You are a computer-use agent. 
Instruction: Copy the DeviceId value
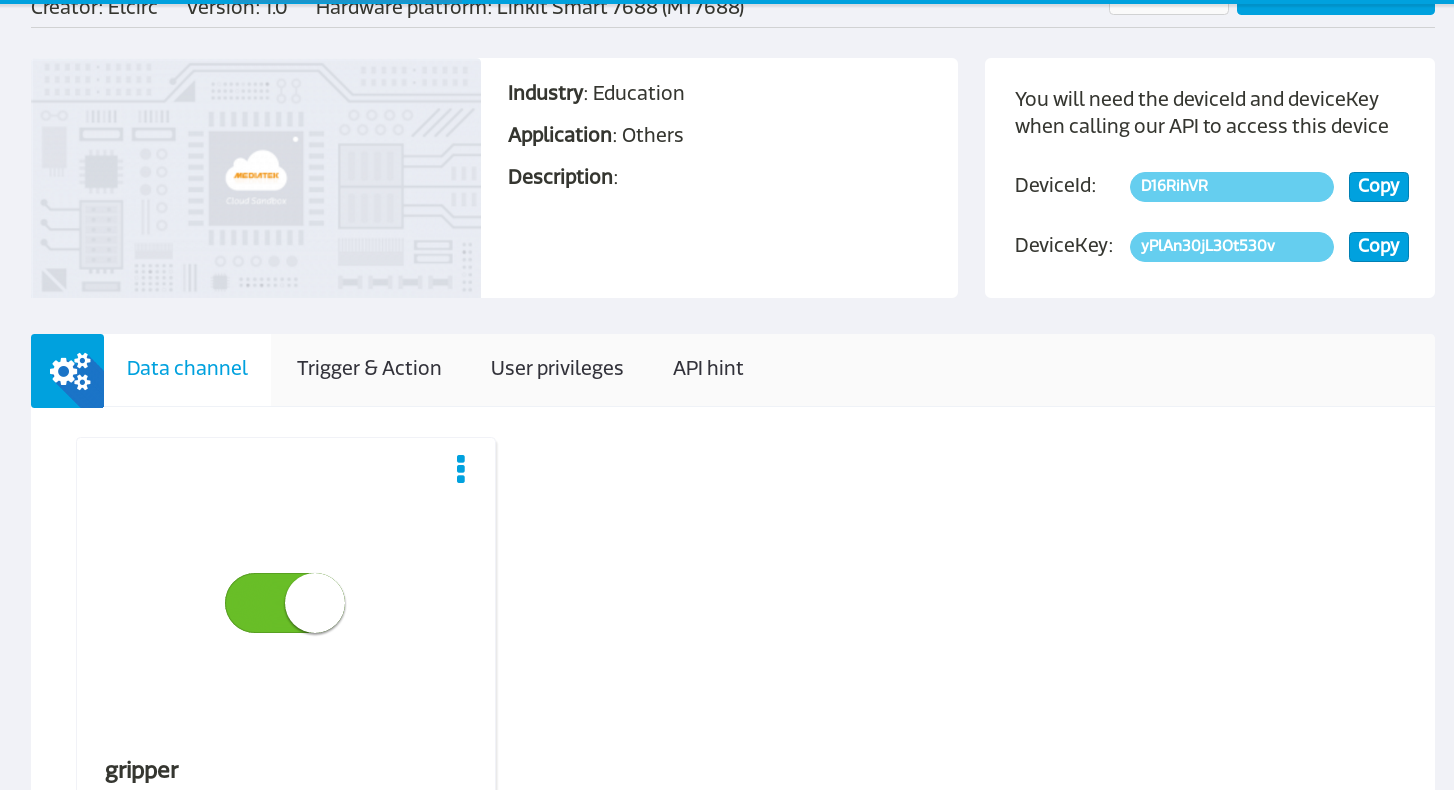[1378, 187]
